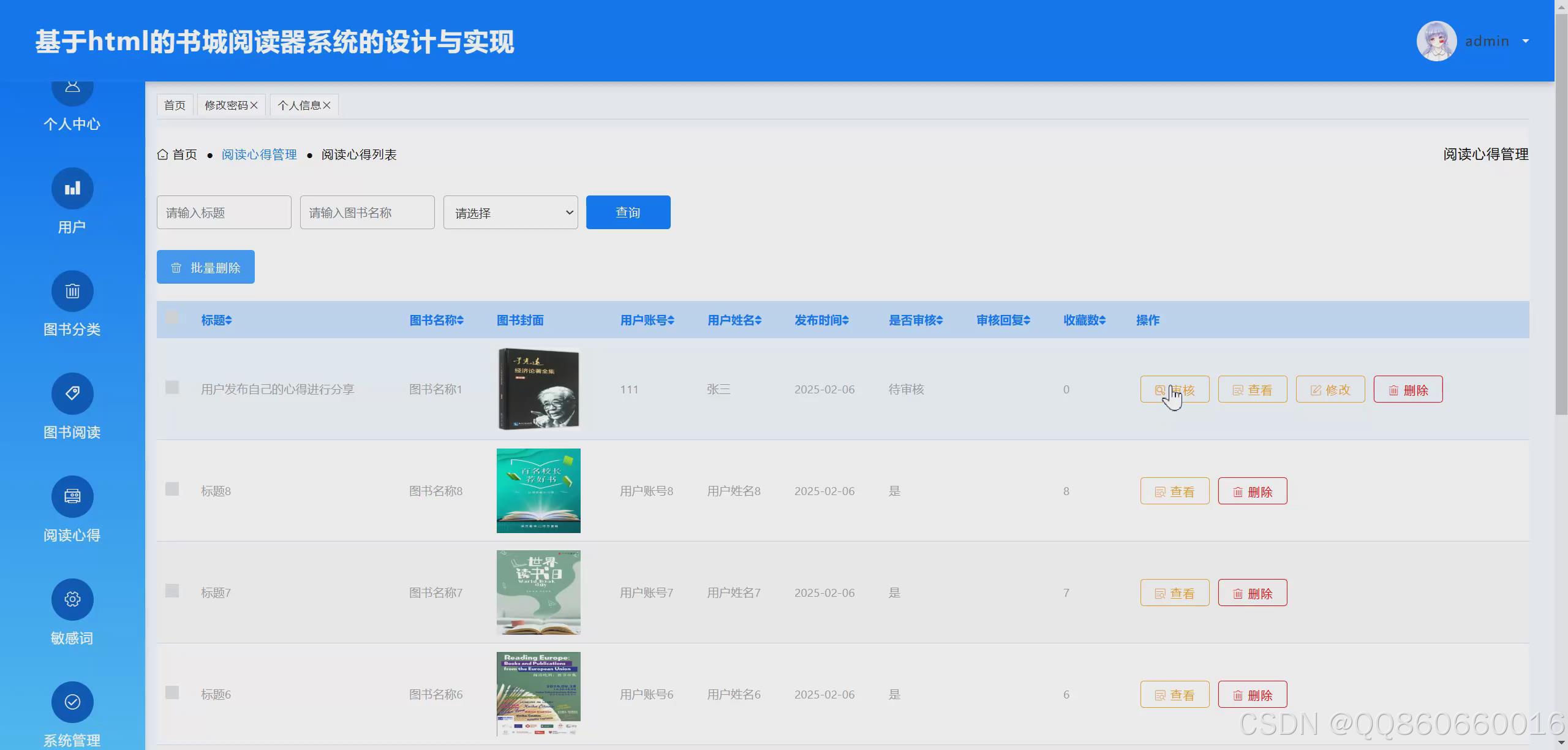The height and width of the screenshot is (750, 1568).
Task: Tick checkbox for 标题7 row
Action: (172, 591)
